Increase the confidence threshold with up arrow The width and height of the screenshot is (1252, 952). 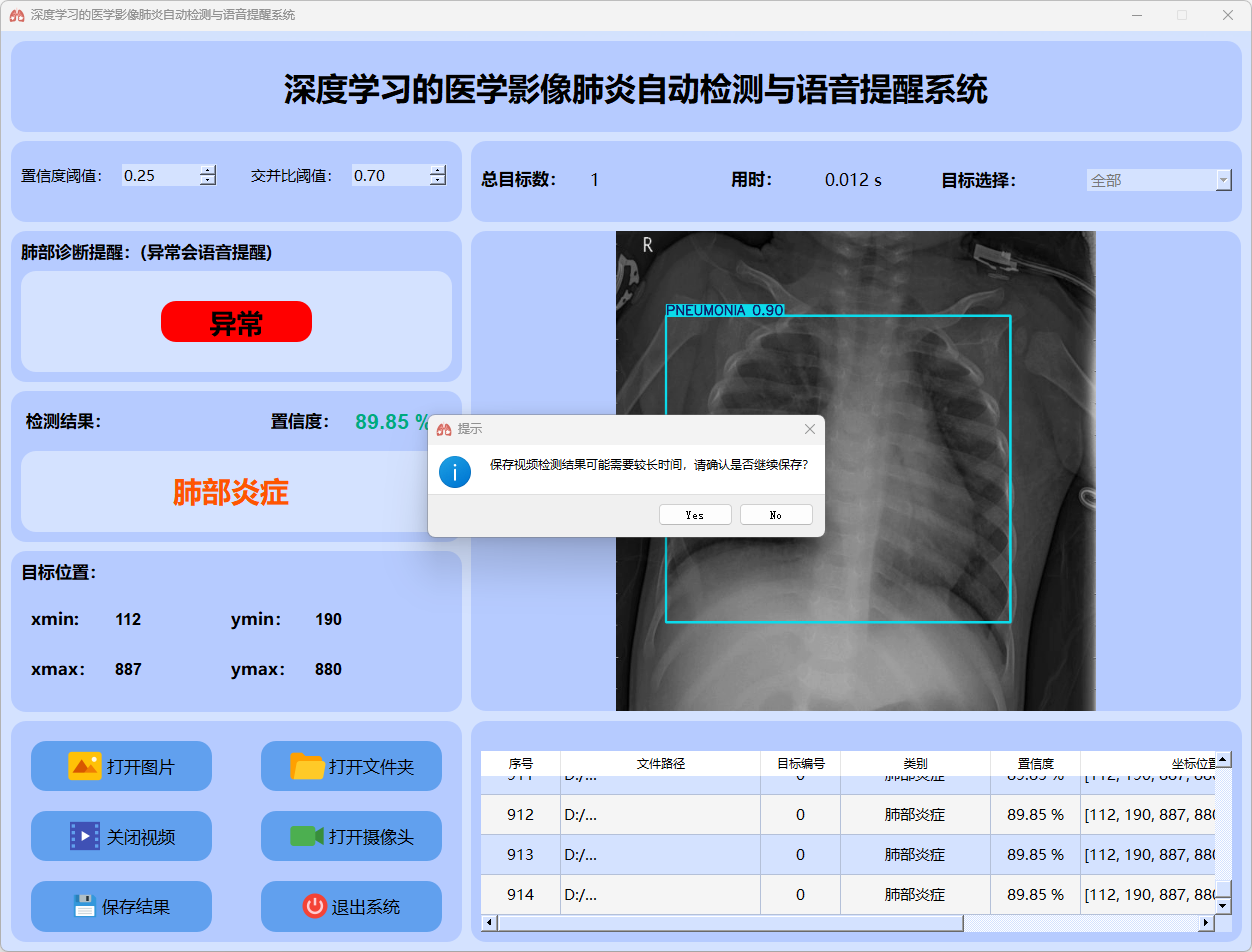pyautogui.click(x=208, y=170)
